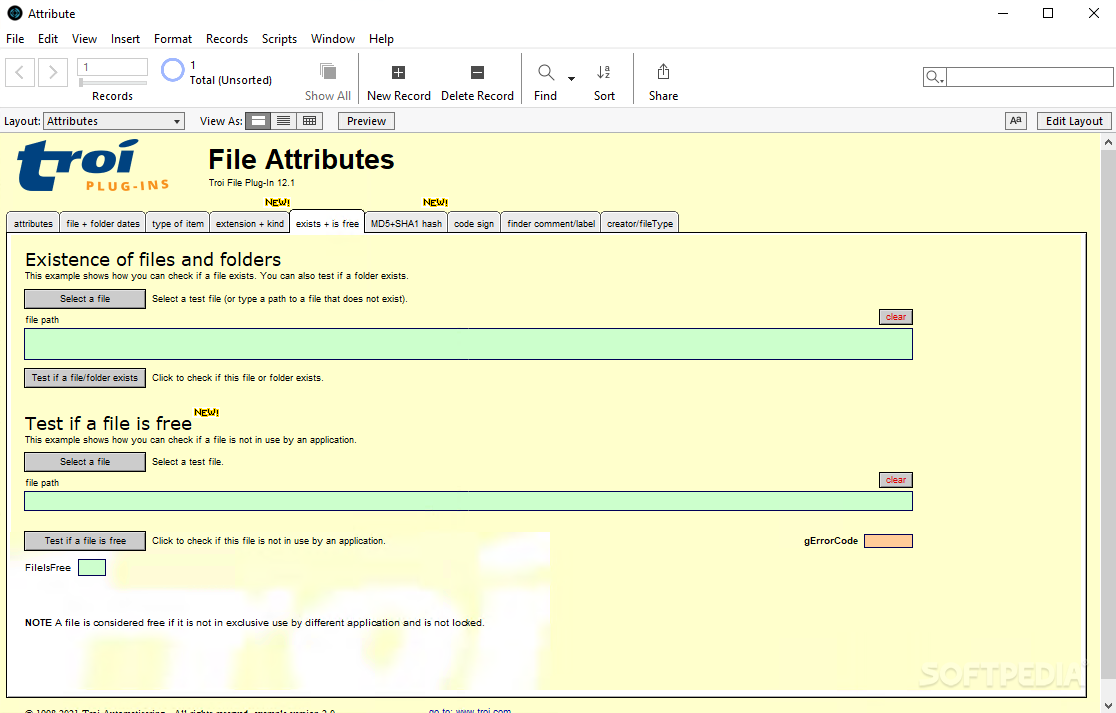The height and width of the screenshot is (713, 1116).
Task: Click Select a file under file is free
Action: tap(85, 462)
